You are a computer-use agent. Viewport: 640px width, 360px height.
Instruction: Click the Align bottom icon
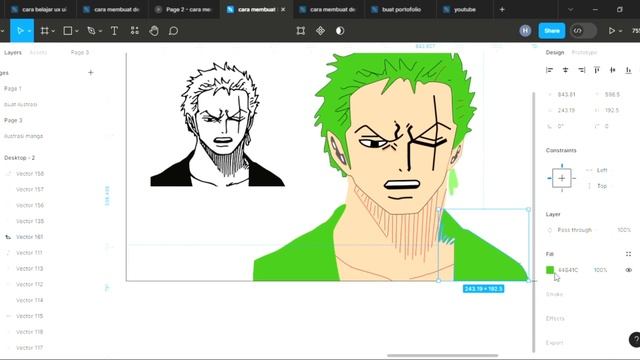click(628, 70)
